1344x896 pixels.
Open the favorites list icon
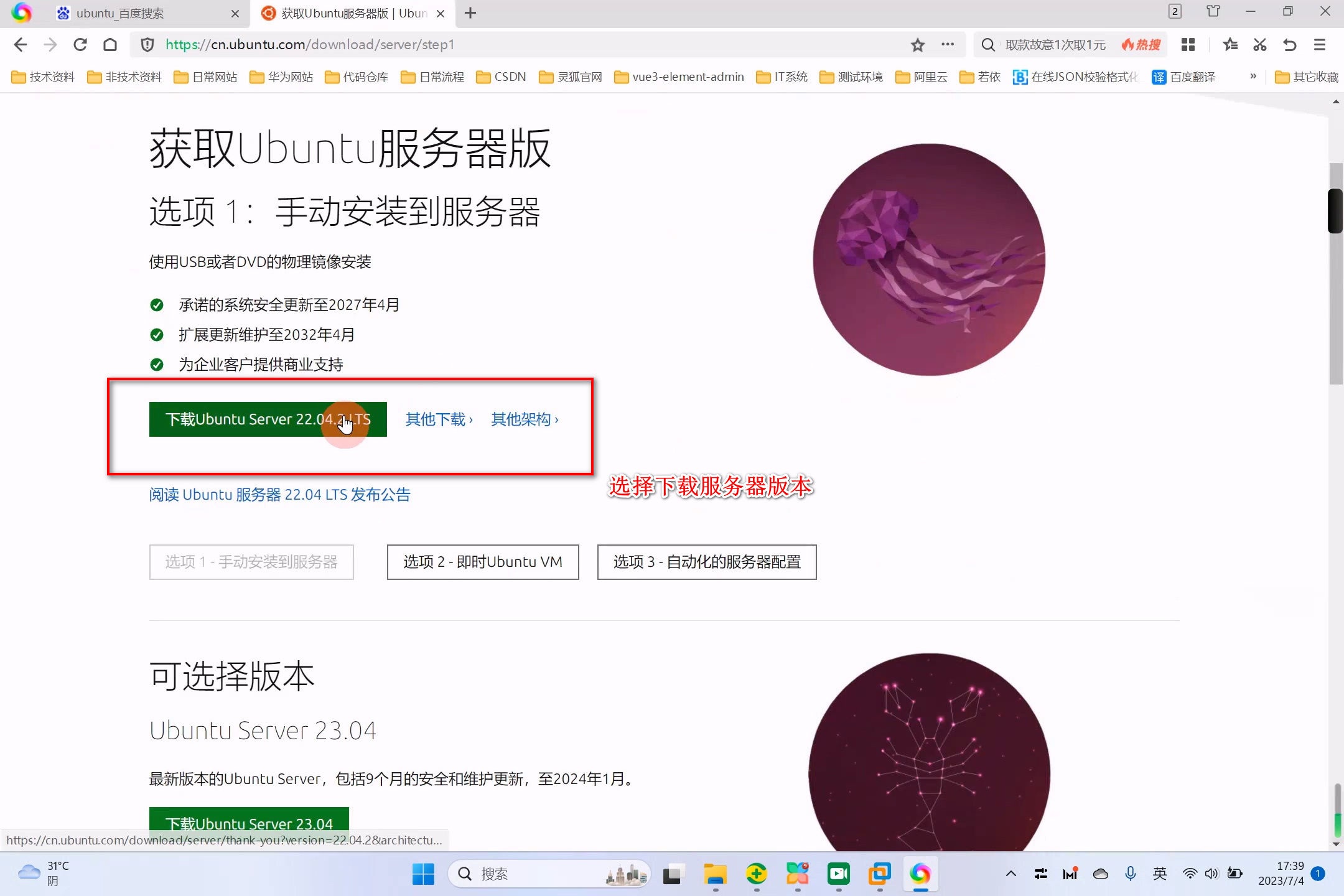coord(1230,45)
